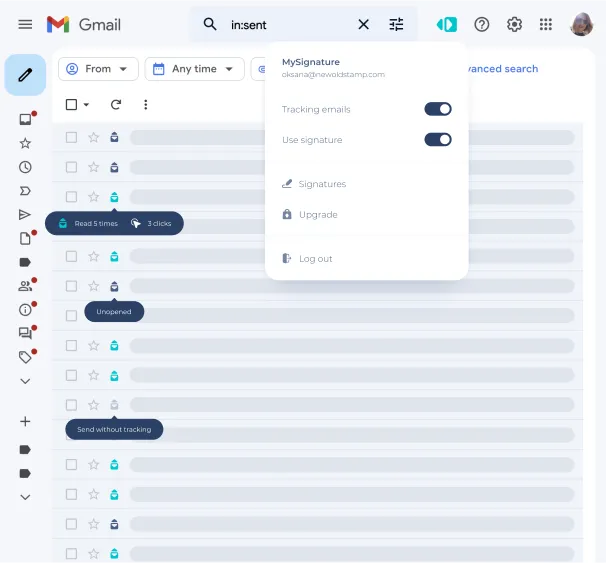Open the Important marker icon in sidebar
This screenshot has height=563, width=606.
tap(25, 191)
